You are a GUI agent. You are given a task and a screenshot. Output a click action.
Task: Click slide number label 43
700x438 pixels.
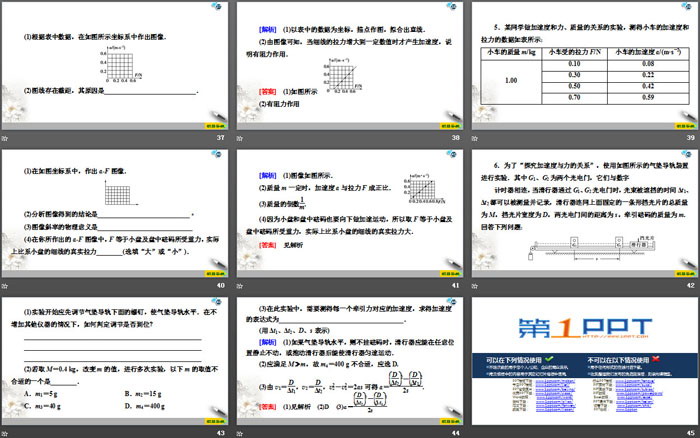pos(221,433)
